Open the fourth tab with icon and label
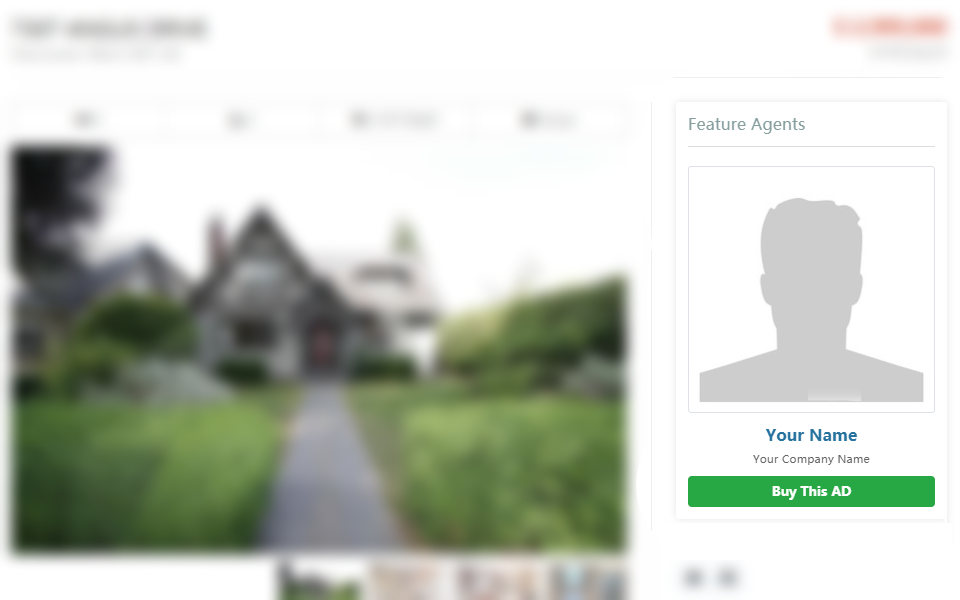The height and width of the screenshot is (600, 960). click(x=547, y=119)
